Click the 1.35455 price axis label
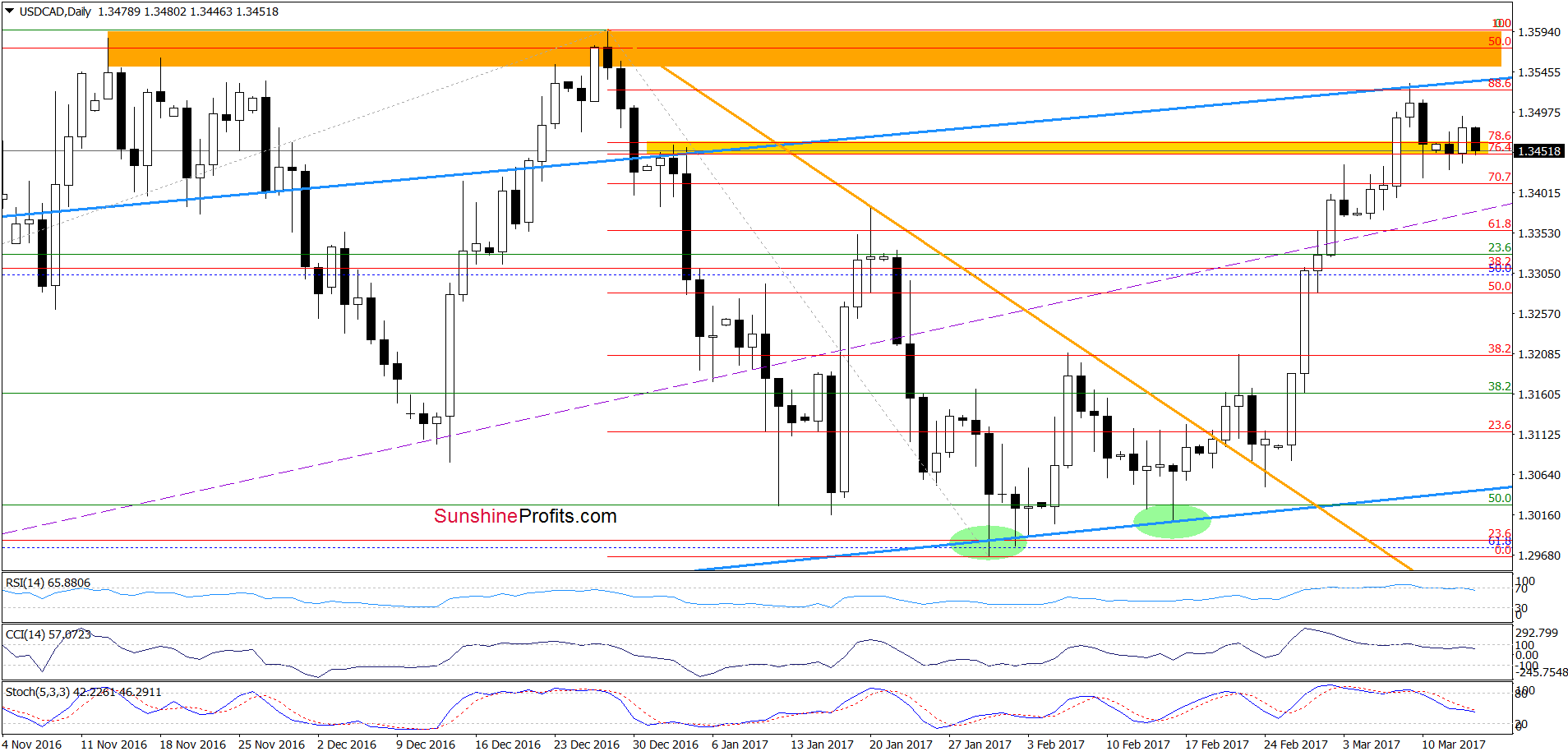 [1538, 72]
